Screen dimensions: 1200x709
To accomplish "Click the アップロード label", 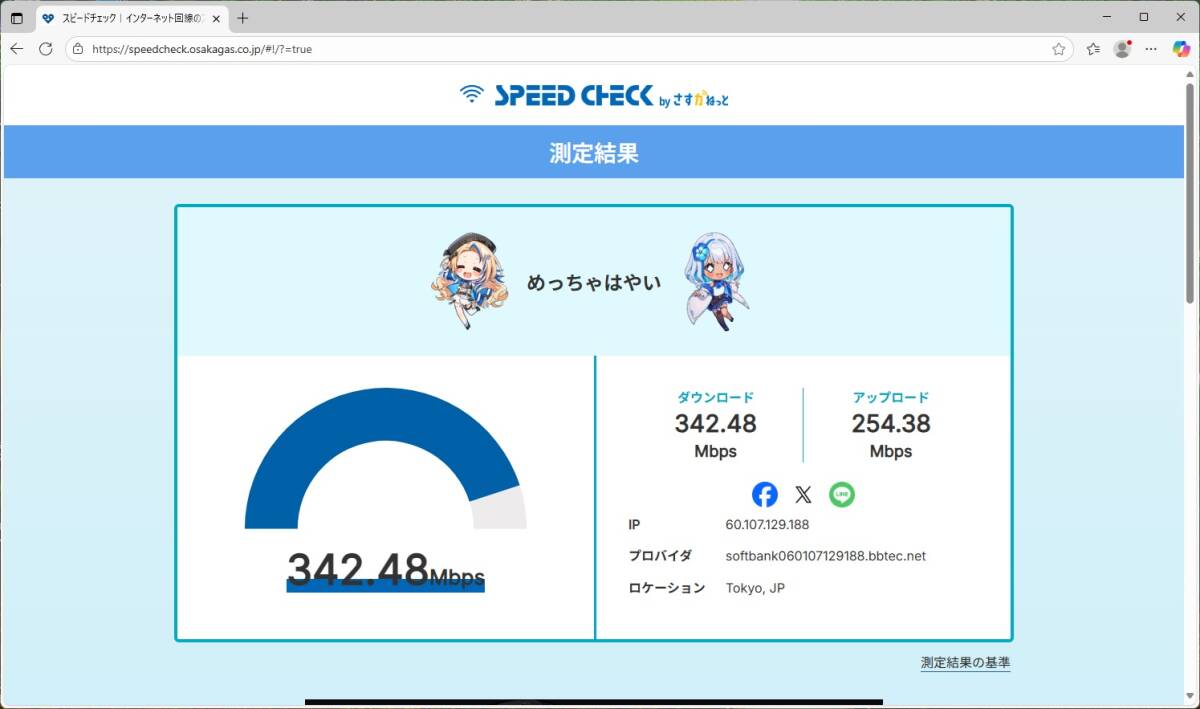I will 891,398.
